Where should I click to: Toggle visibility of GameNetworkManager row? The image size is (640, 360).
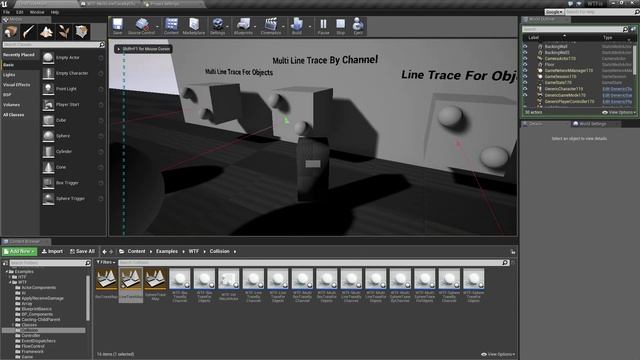pos(525,70)
